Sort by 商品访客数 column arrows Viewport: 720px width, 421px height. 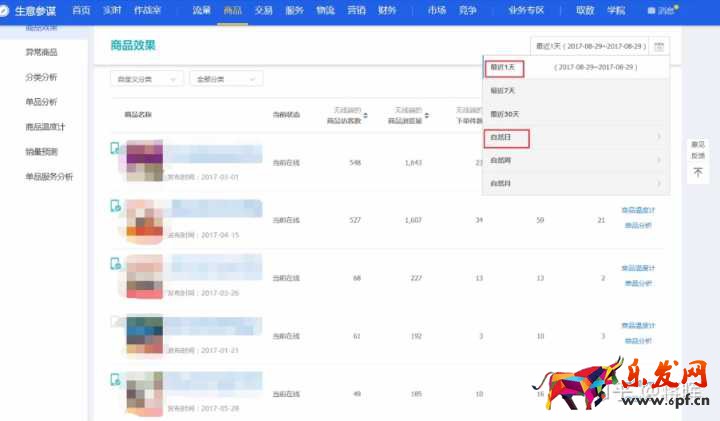(x=367, y=115)
